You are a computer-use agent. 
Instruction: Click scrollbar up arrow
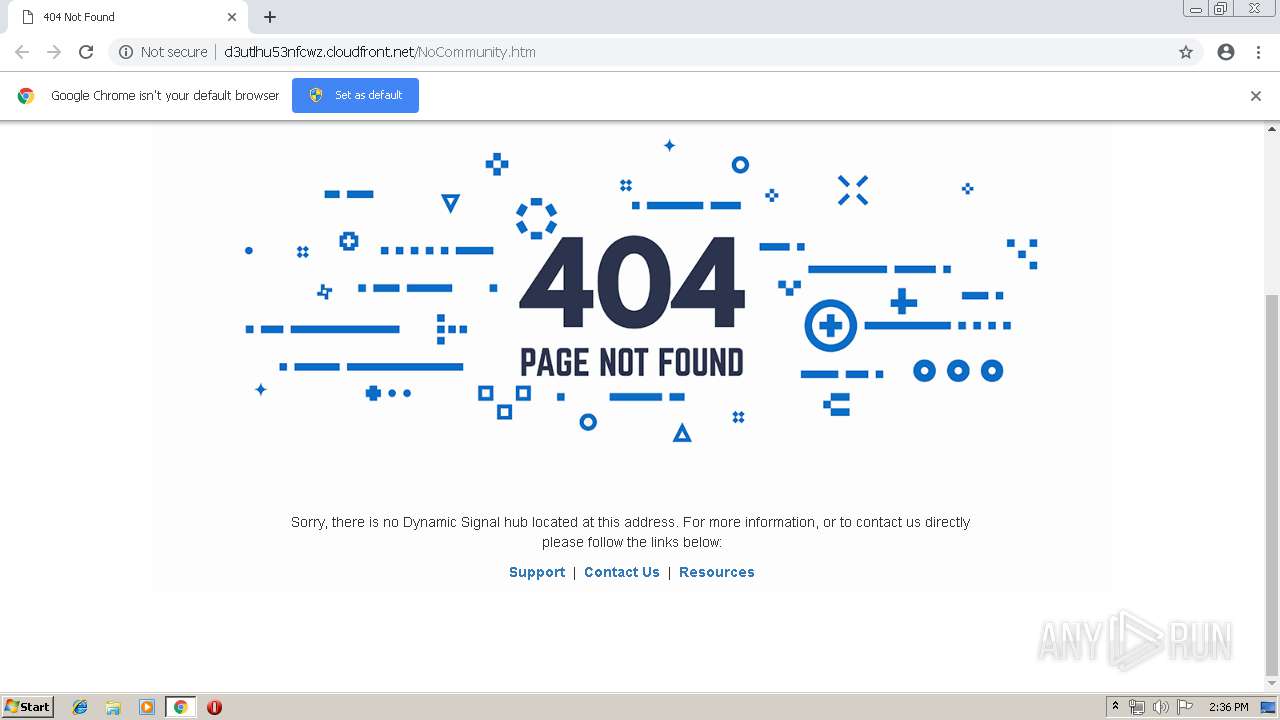point(1272,129)
